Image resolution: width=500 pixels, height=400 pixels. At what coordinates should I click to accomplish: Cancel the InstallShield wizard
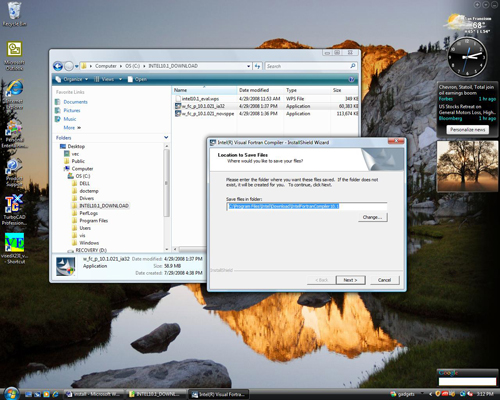point(384,280)
